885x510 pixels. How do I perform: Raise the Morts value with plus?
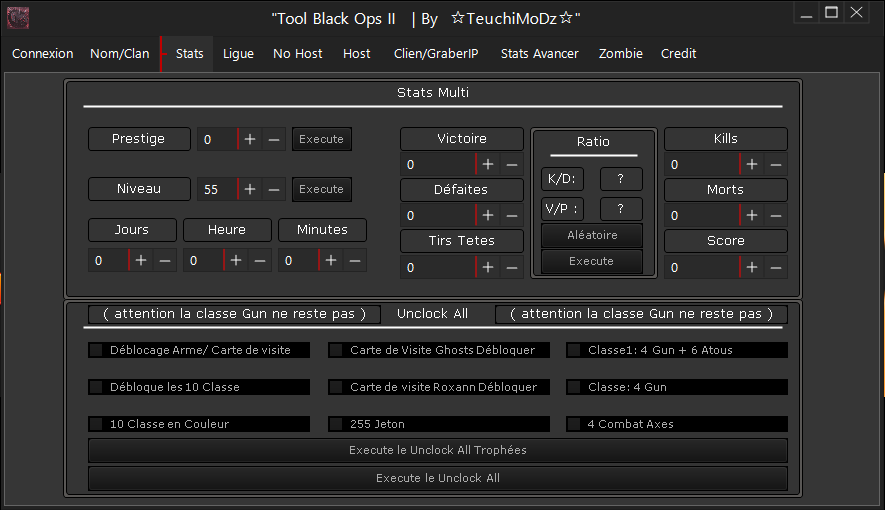(x=752, y=216)
